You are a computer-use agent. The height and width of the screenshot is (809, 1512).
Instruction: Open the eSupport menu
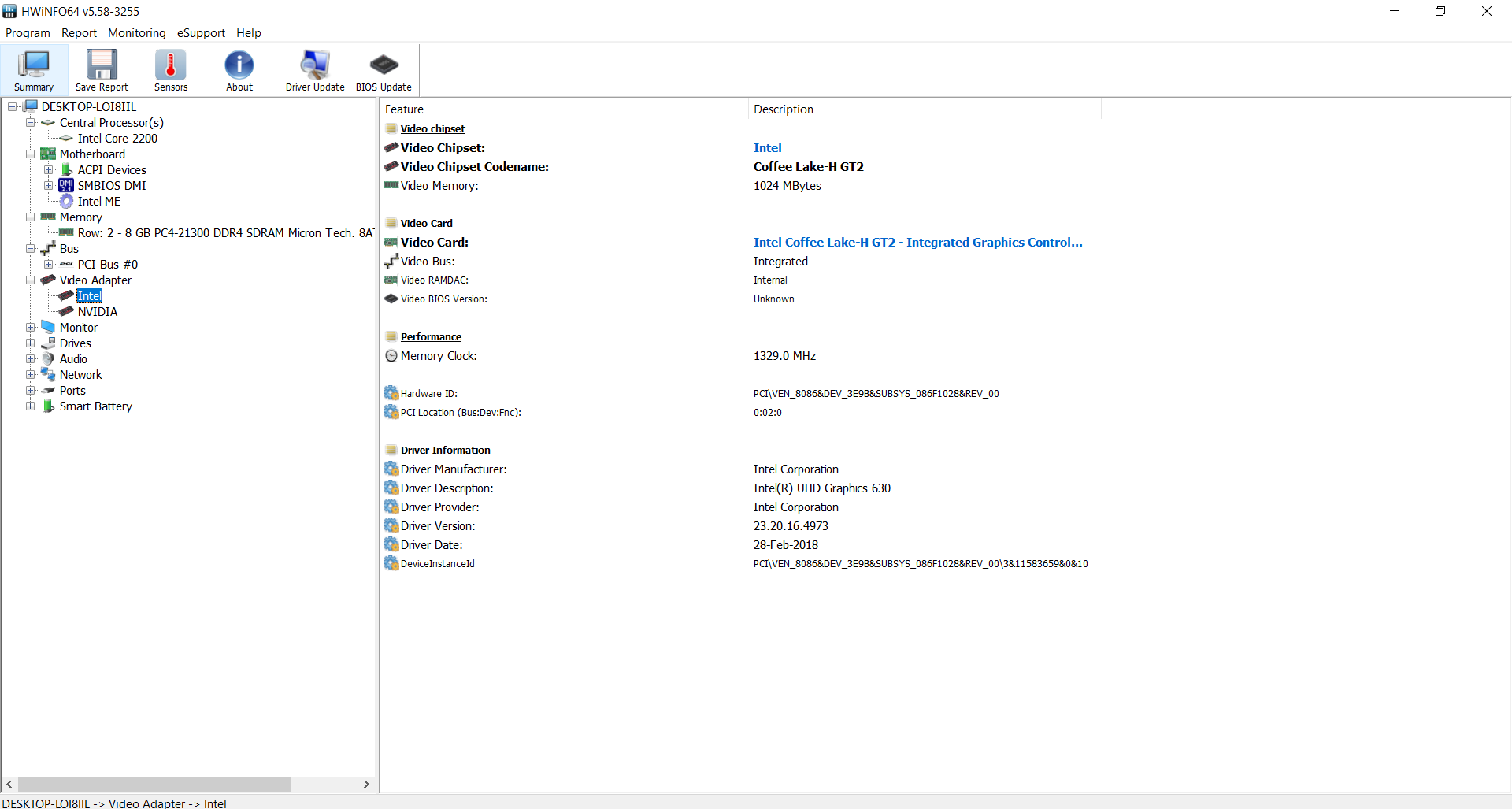[x=201, y=33]
